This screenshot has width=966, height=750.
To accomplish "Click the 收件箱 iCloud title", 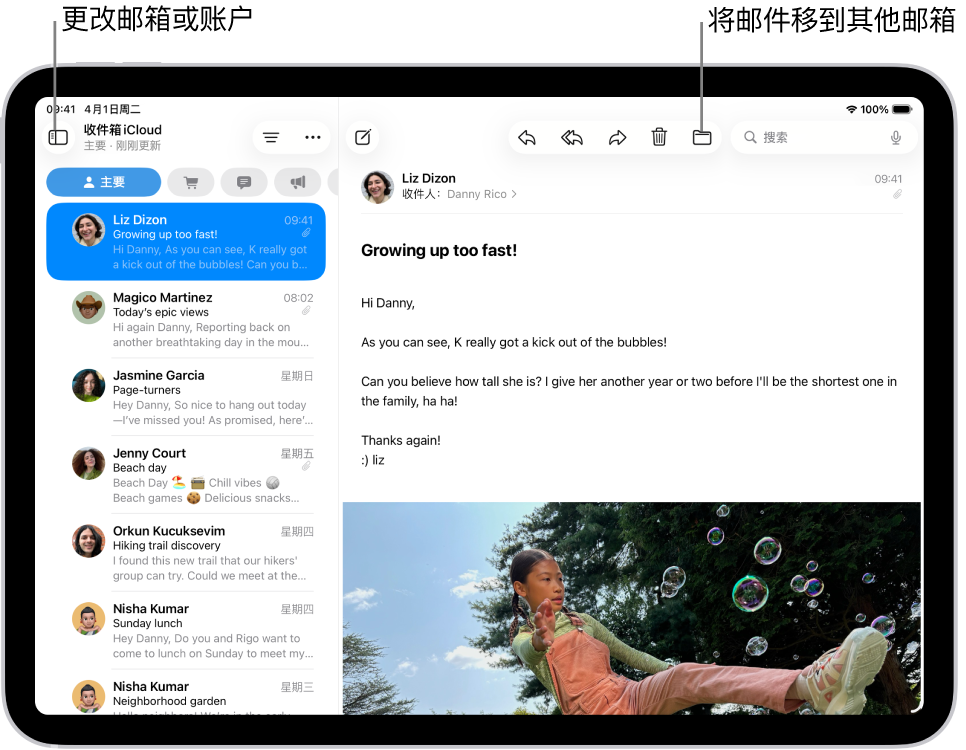I will 123,129.
